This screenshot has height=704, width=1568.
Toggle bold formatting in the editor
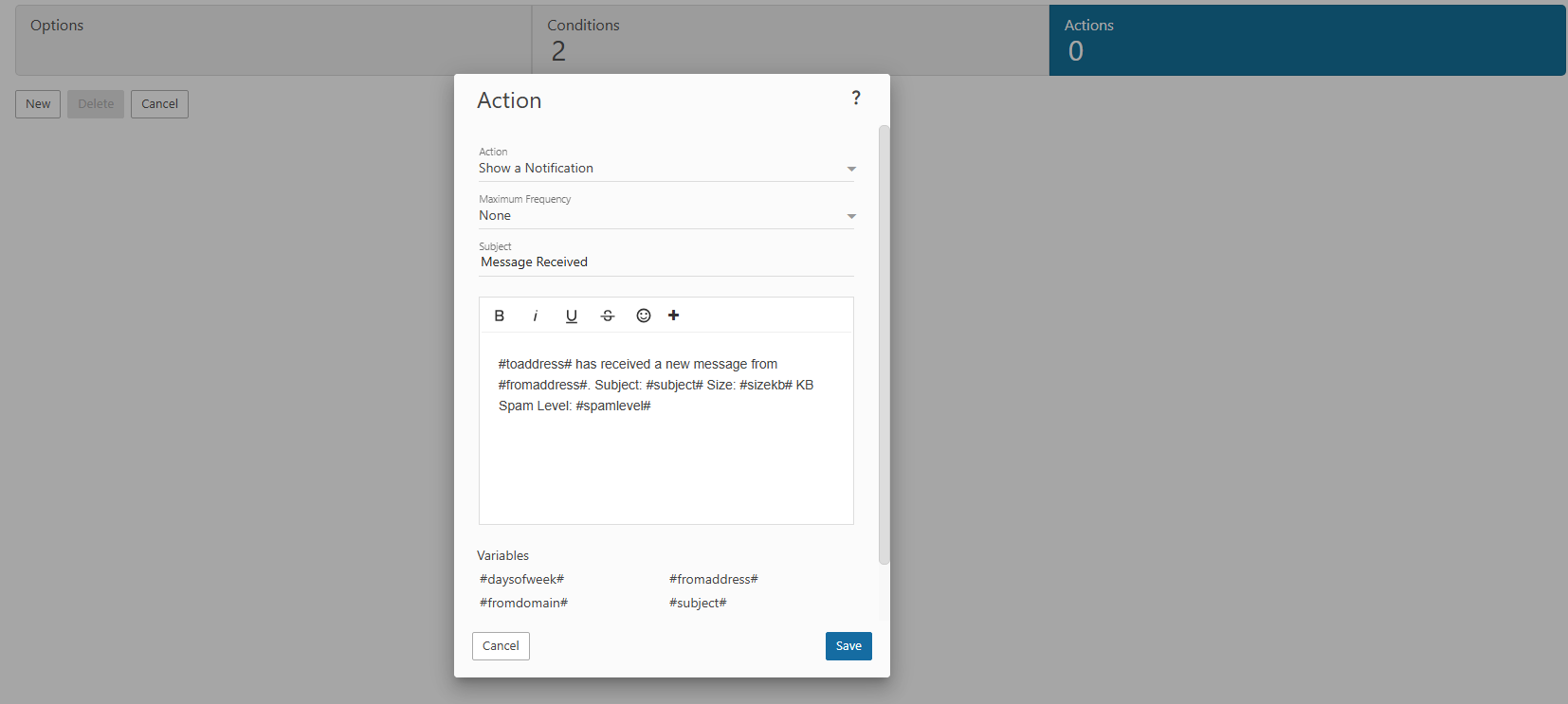click(500, 316)
